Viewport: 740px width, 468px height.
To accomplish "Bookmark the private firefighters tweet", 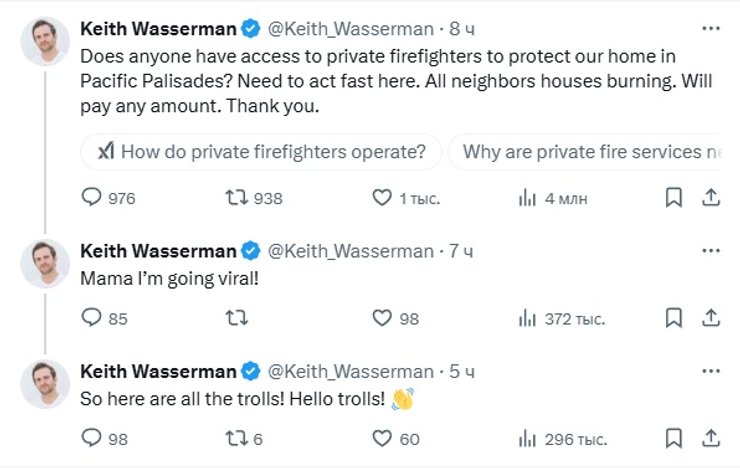I will coord(674,198).
